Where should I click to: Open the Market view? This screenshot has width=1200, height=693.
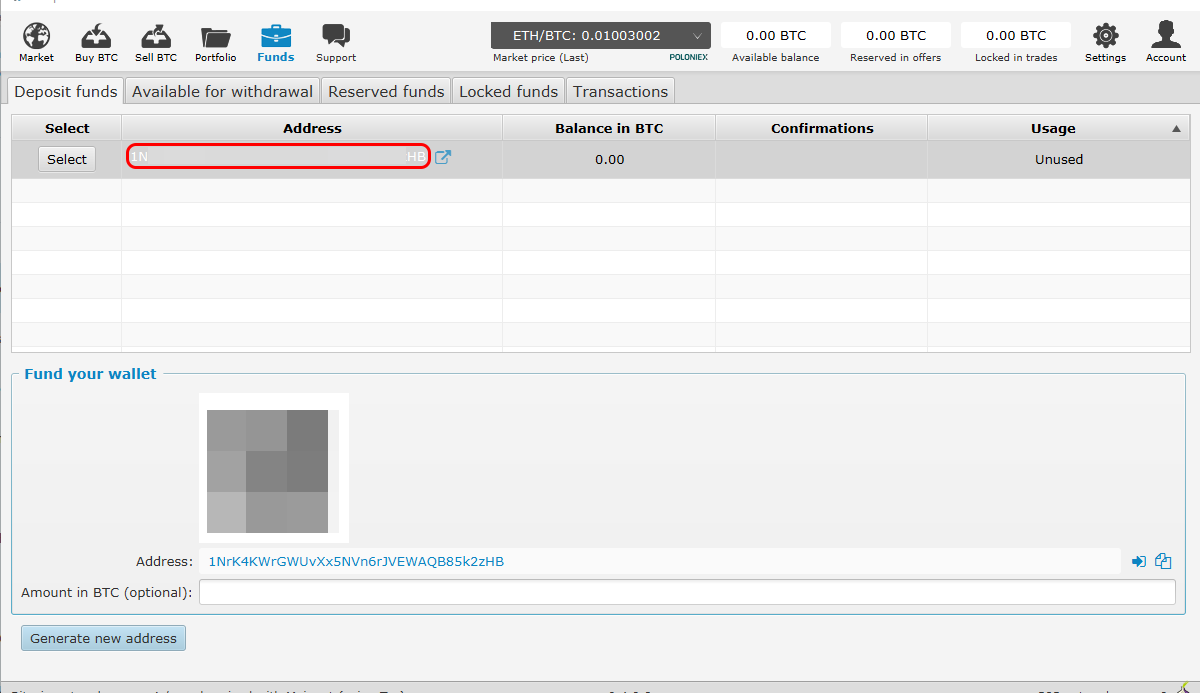[x=36, y=43]
